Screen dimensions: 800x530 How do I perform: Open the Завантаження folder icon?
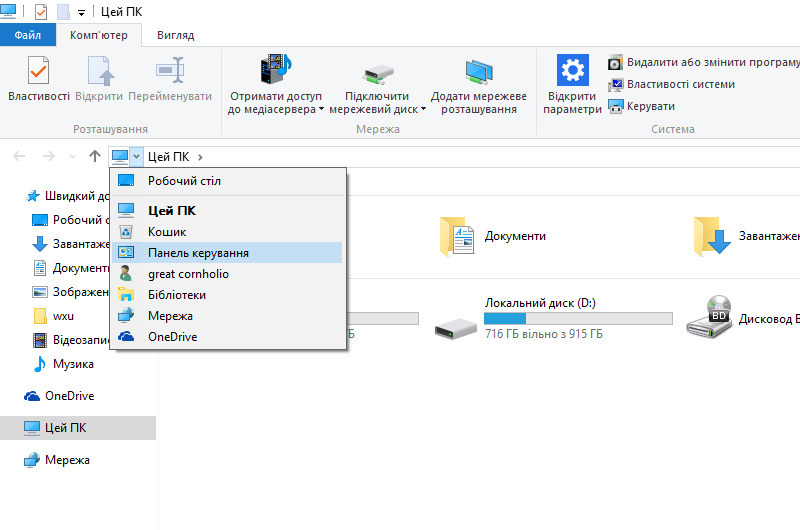pyautogui.click(x=713, y=236)
